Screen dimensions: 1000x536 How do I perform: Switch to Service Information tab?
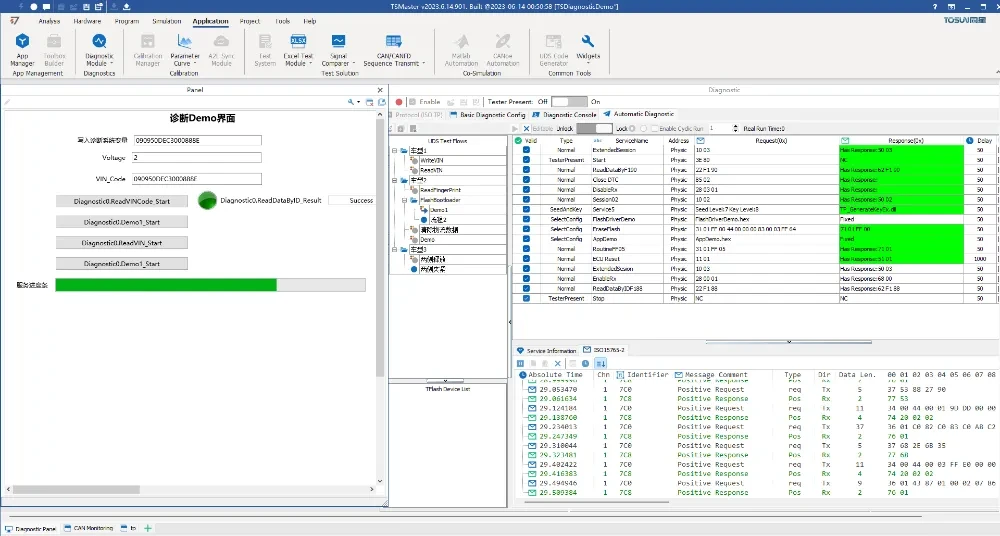tap(547, 350)
